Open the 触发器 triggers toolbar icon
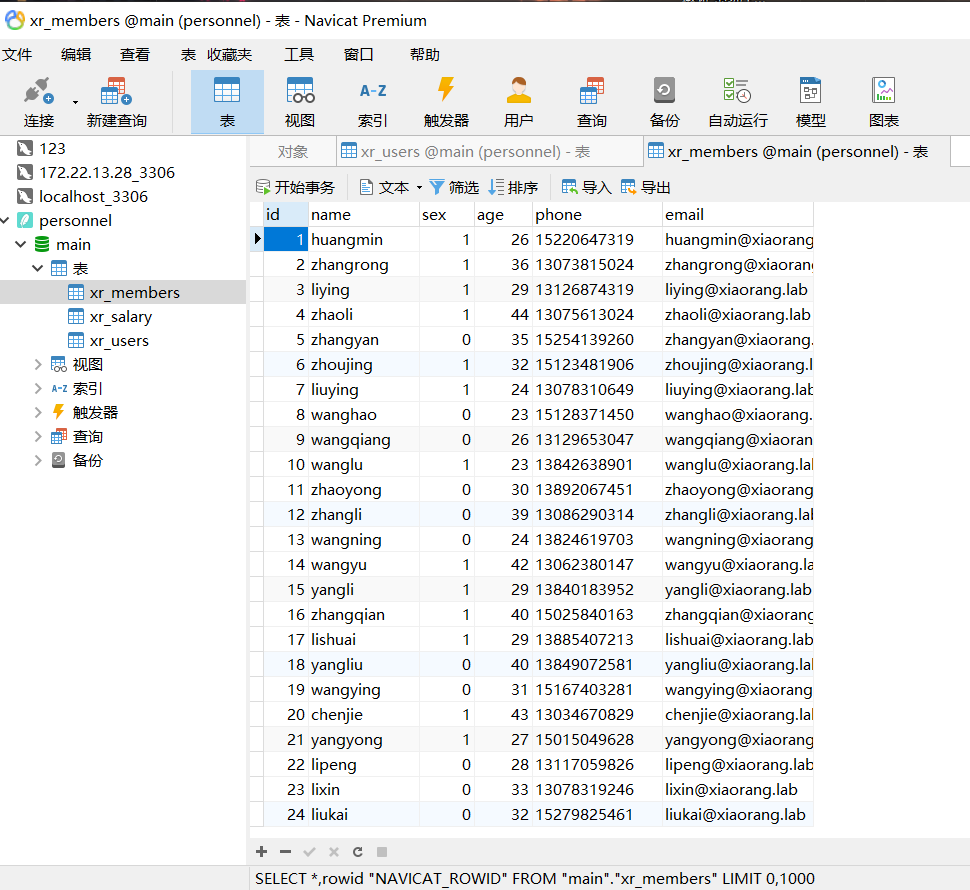Image resolution: width=970 pixels, height=890 pixels. click(446, 101)
